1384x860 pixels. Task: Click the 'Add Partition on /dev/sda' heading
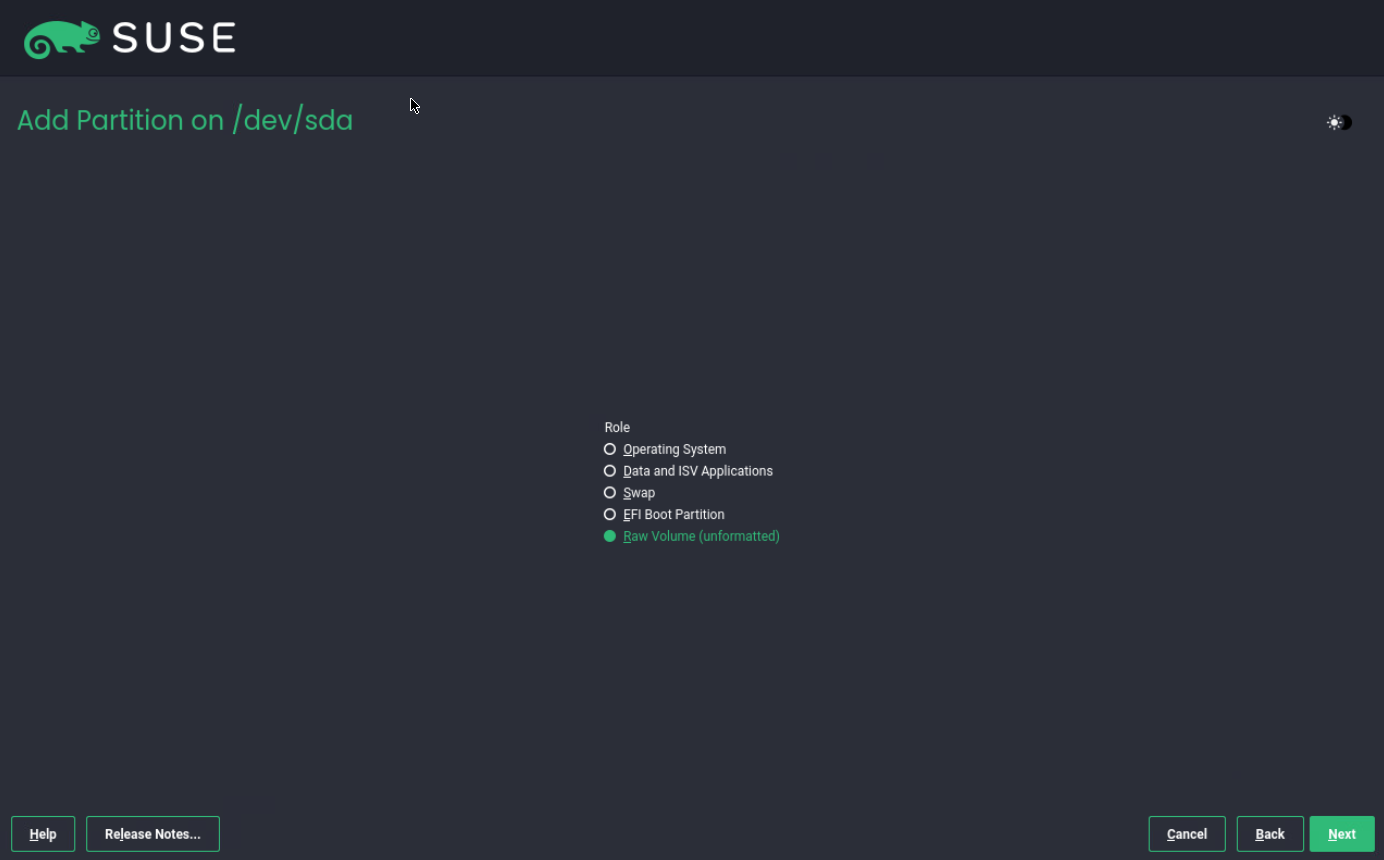185,121
